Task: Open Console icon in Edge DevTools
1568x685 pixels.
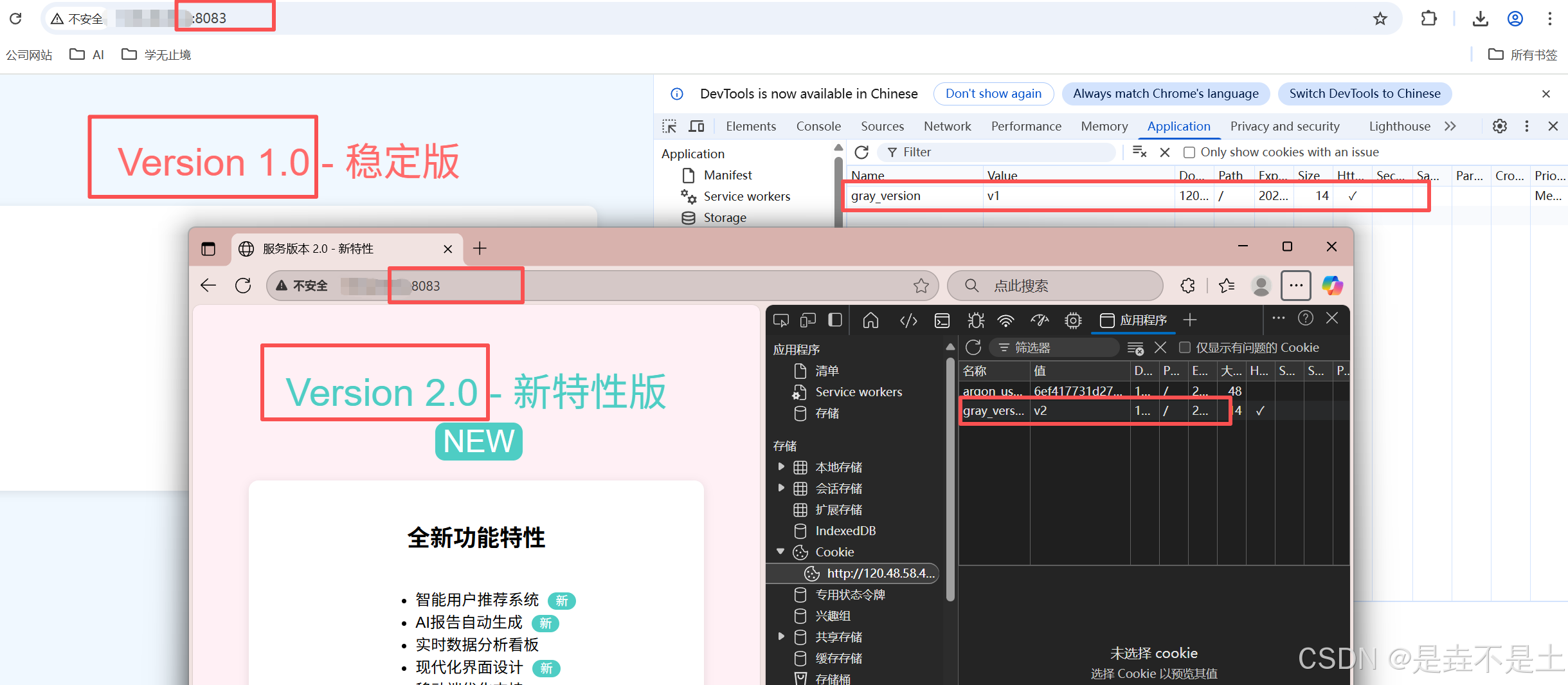Action: 942,320
